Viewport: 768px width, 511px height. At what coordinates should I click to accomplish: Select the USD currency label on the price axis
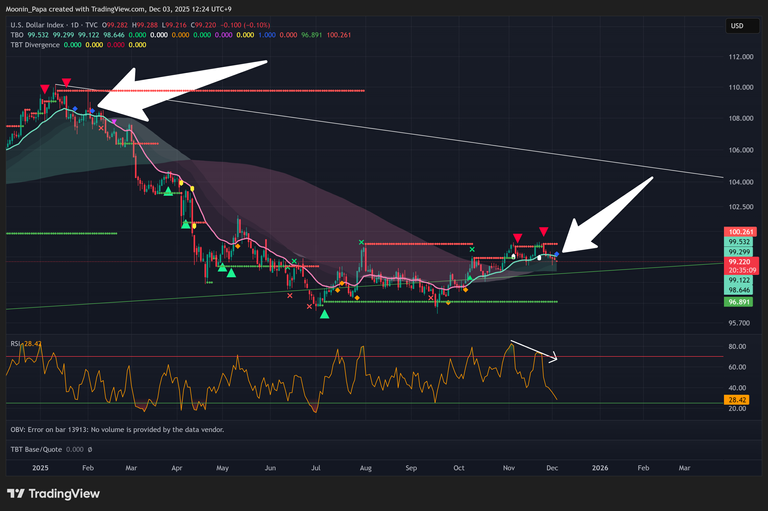pyautogui.click(x=738, y=25)
